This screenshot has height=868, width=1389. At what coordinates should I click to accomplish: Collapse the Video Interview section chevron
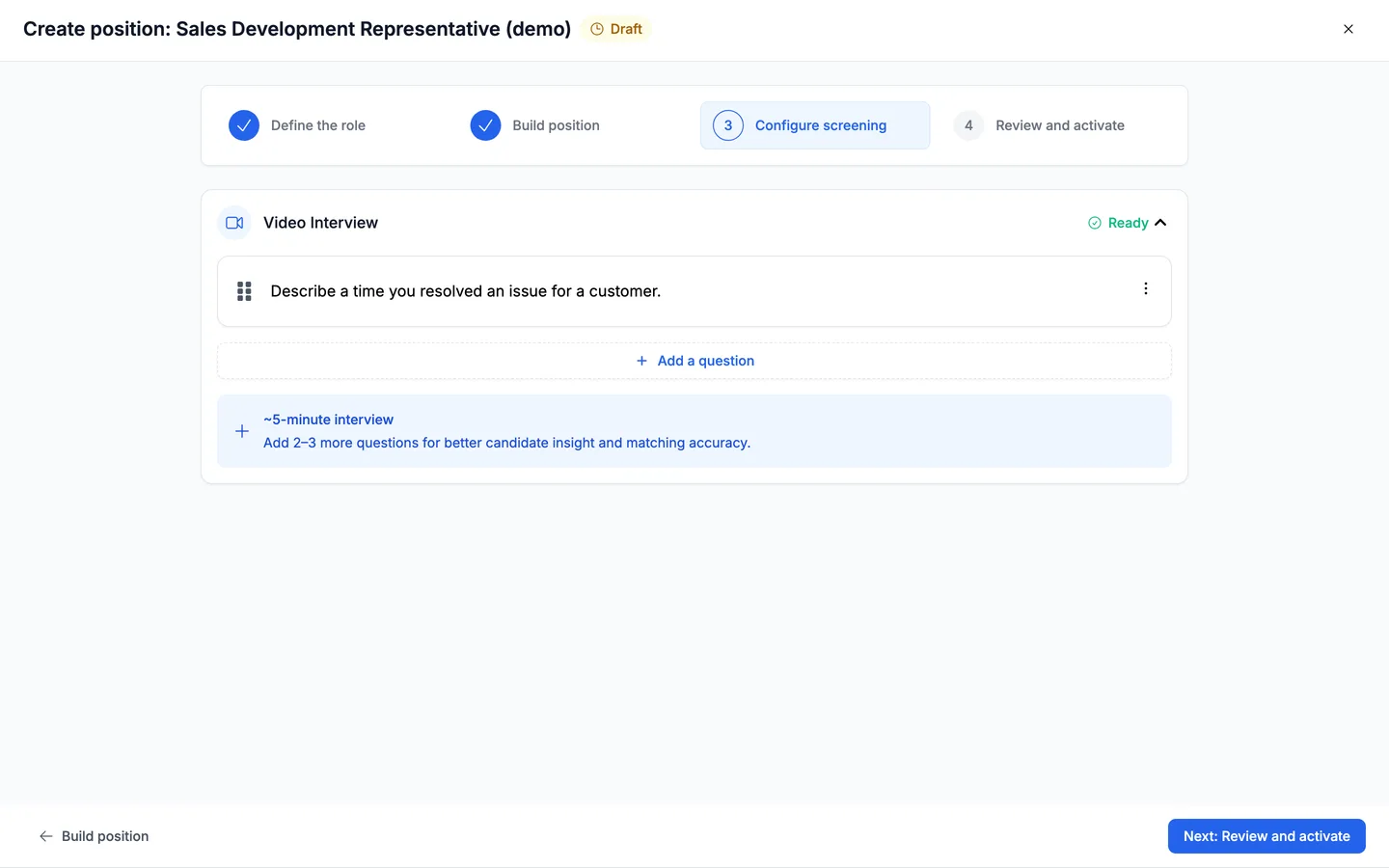pos(1160,223)
